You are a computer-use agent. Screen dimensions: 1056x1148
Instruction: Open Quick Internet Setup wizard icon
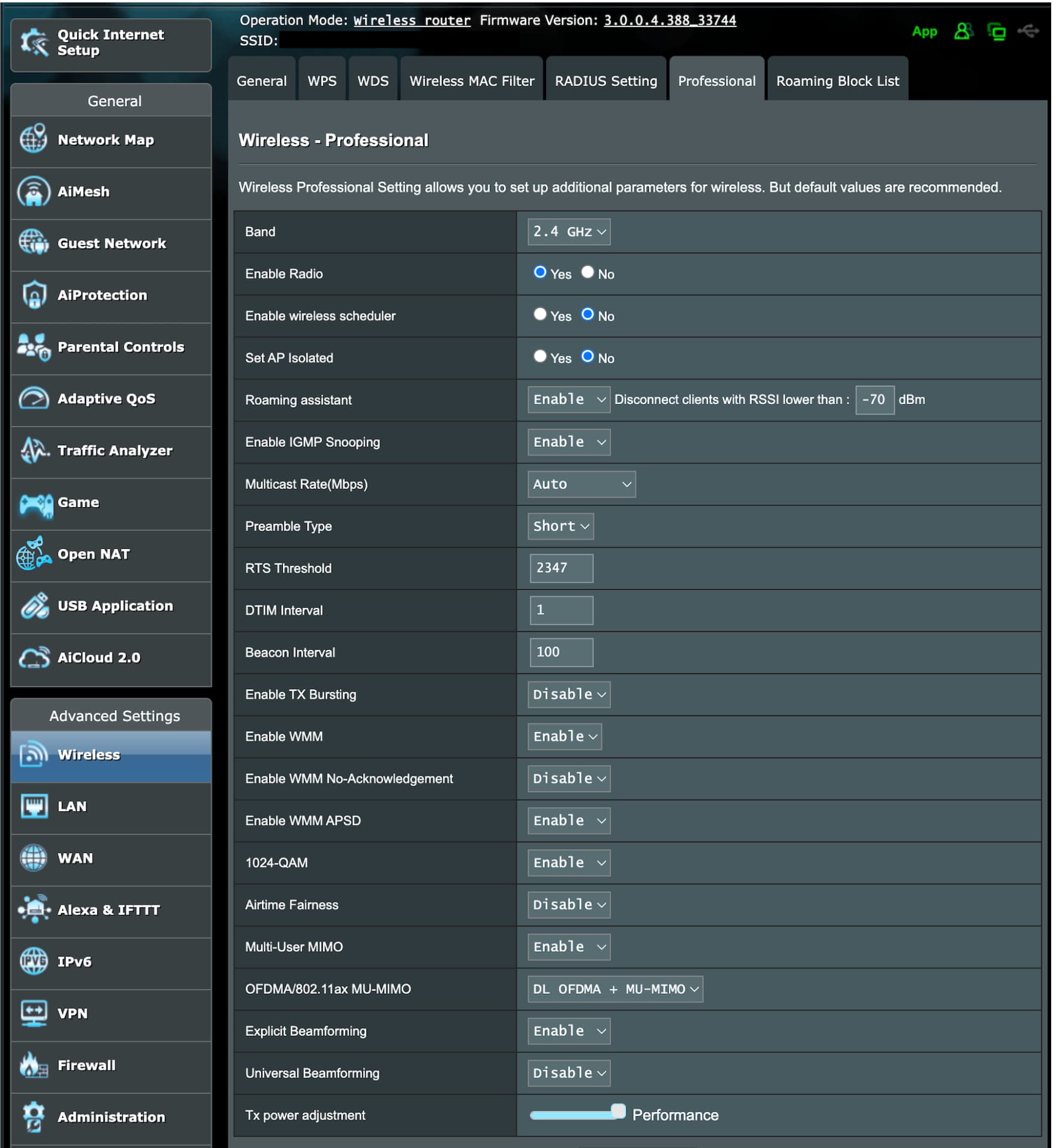[34, 43]
